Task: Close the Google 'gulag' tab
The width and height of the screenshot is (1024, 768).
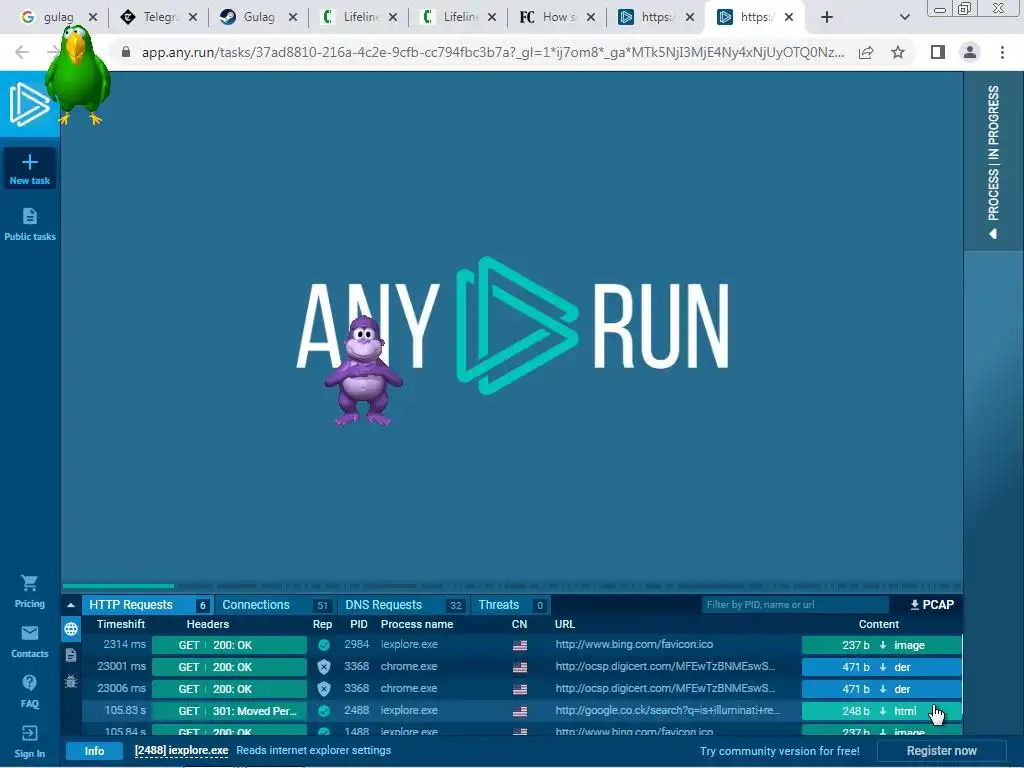Action: (93, 17)
